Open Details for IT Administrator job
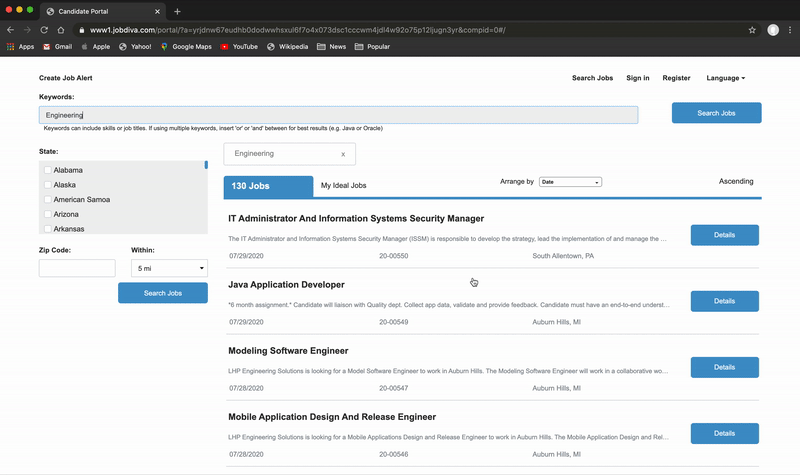Viewport: 800px width, 475px height. [x=724, y=235]
